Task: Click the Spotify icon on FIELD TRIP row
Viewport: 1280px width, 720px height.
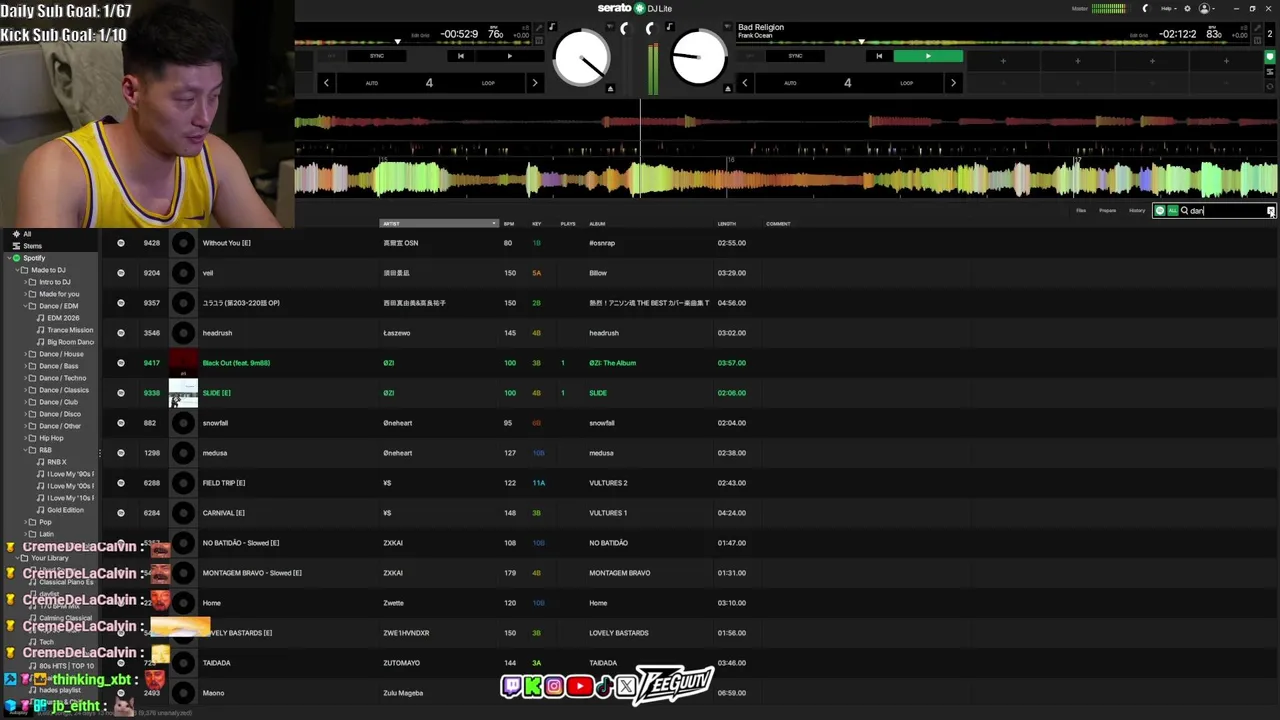Action: click(x=121, y=483)
